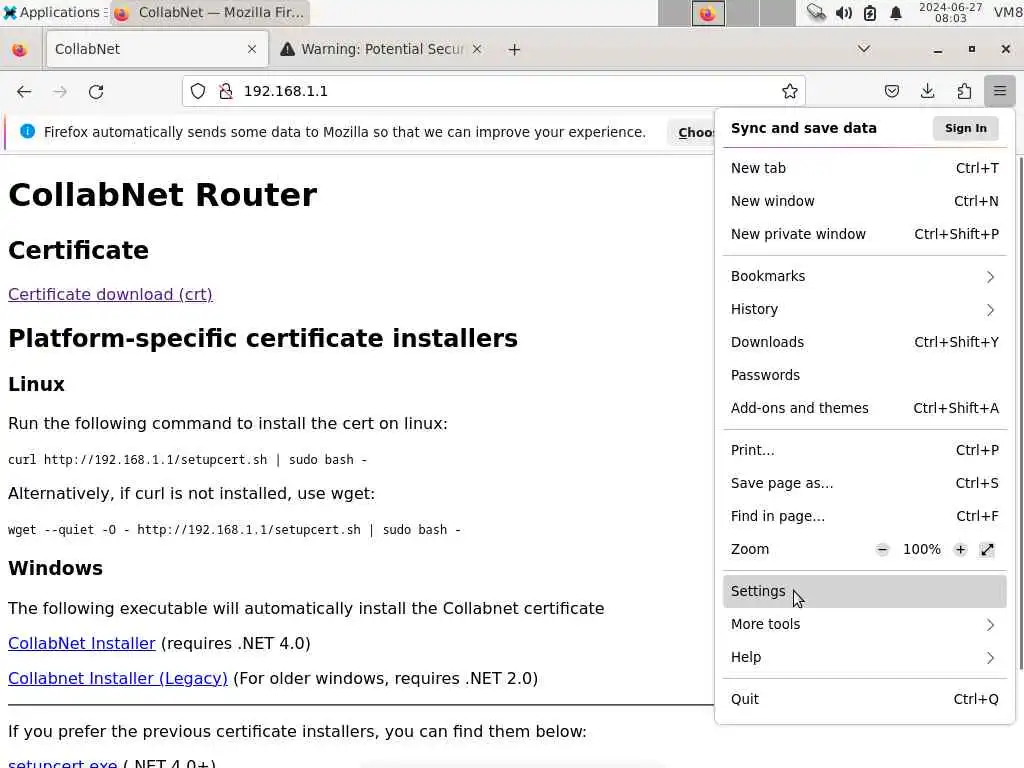This screenshot has height=768, width=1024.
Task: Click the network icon in system tray
Action: (x=816, y=13)
